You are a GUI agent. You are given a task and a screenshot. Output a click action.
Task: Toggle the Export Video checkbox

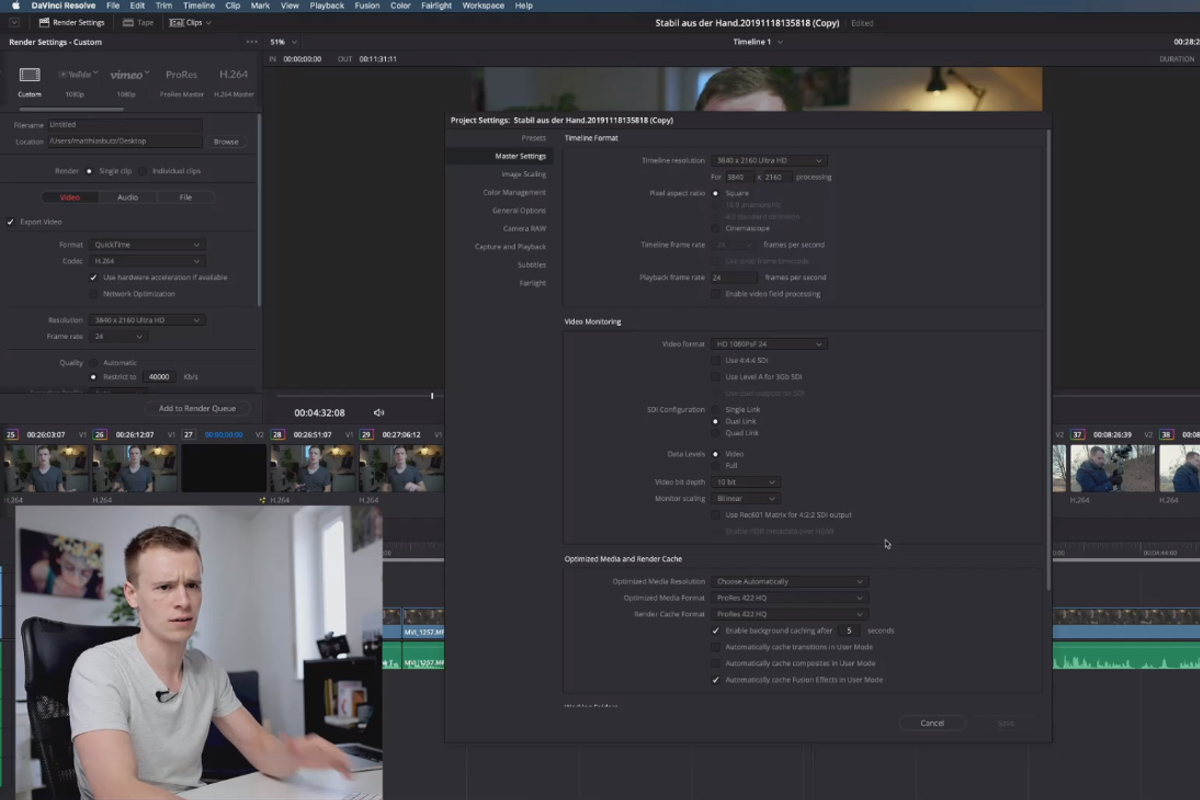(11, 221)
